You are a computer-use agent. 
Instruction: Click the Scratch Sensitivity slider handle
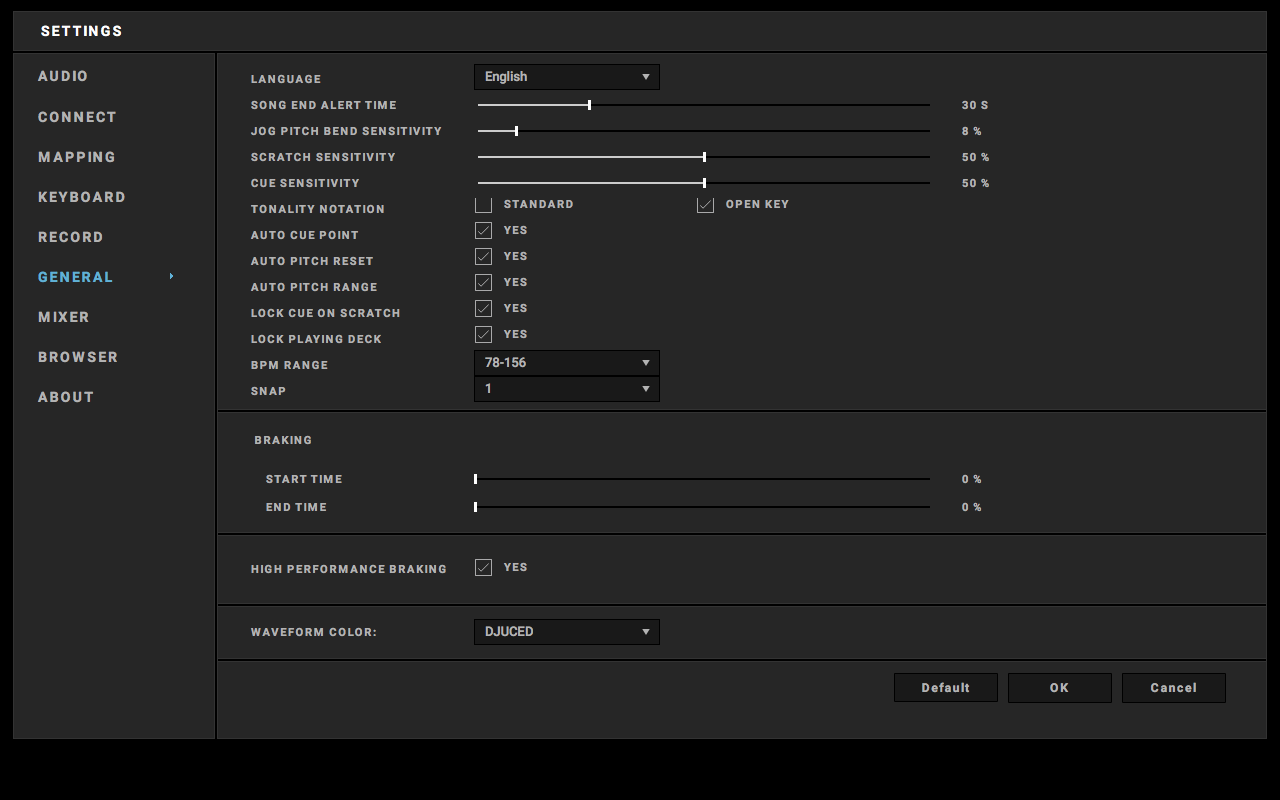704,157
